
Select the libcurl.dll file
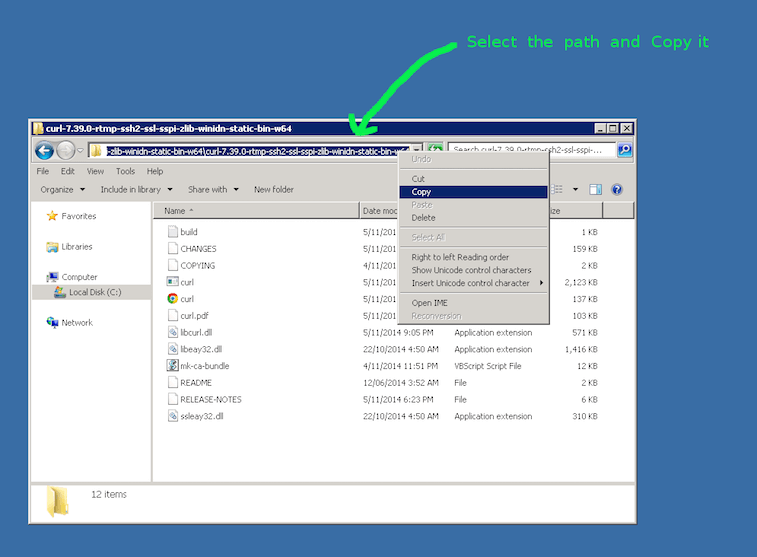coord(195,332)
